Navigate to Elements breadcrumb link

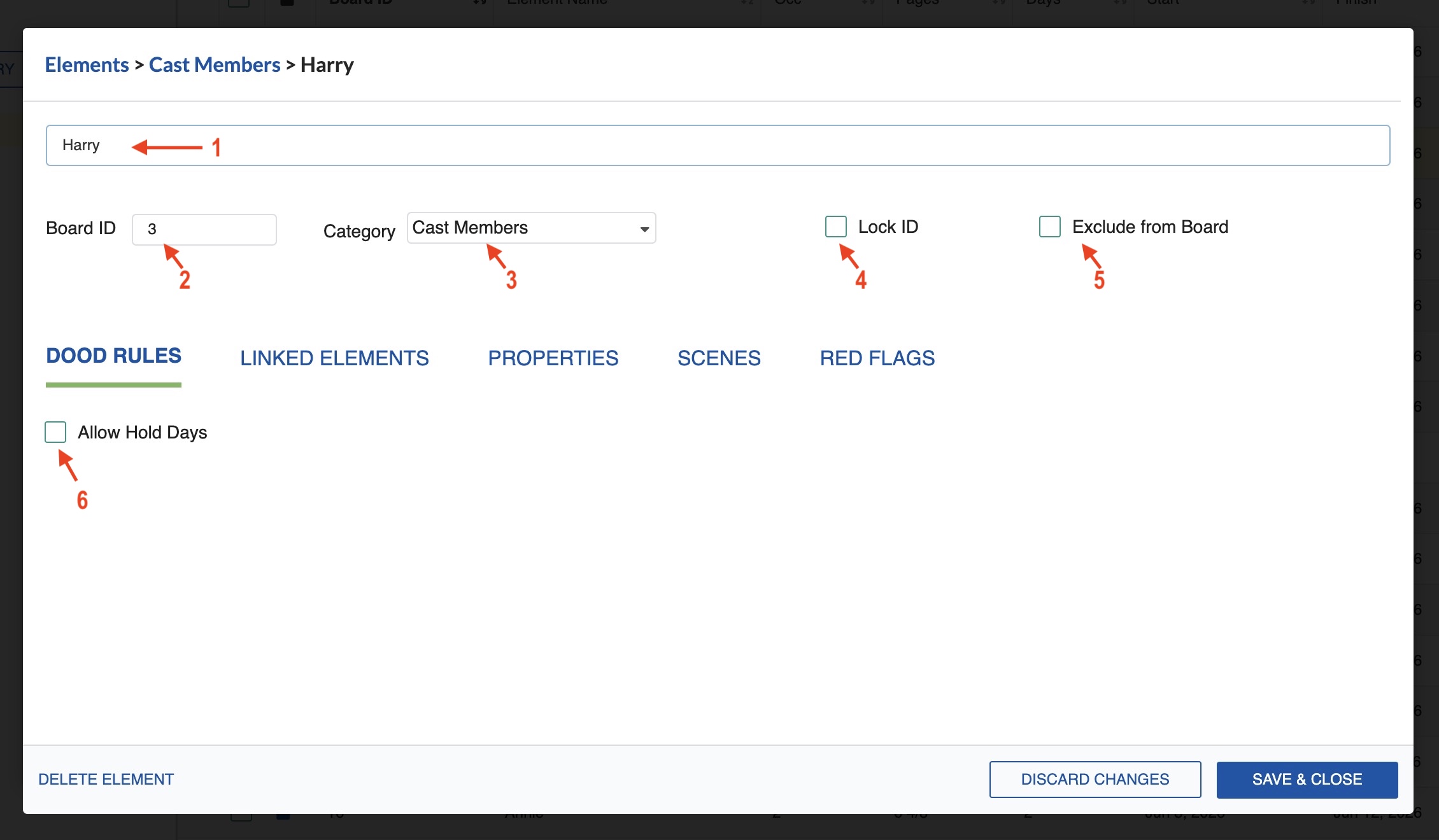click(87, 65)
